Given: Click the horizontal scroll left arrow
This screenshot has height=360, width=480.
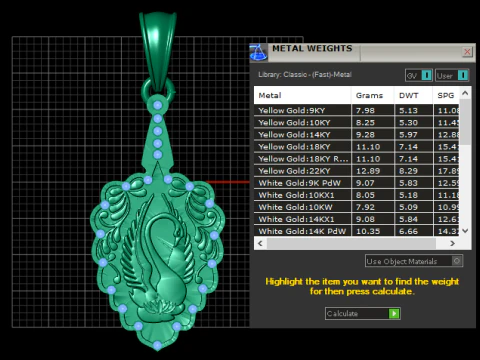Looking at the screenshot, I should 260,243.
